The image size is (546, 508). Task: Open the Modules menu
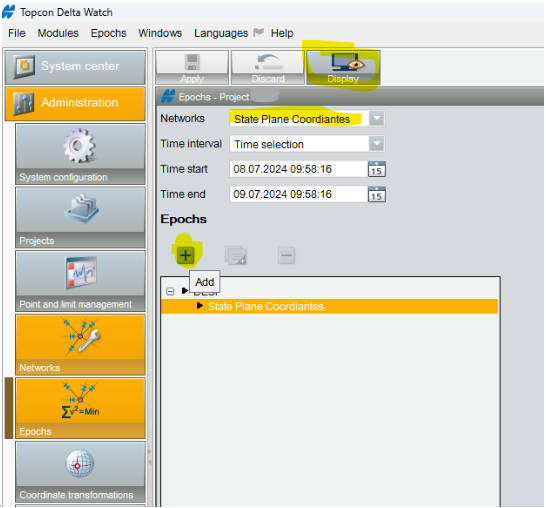(58, 33)
